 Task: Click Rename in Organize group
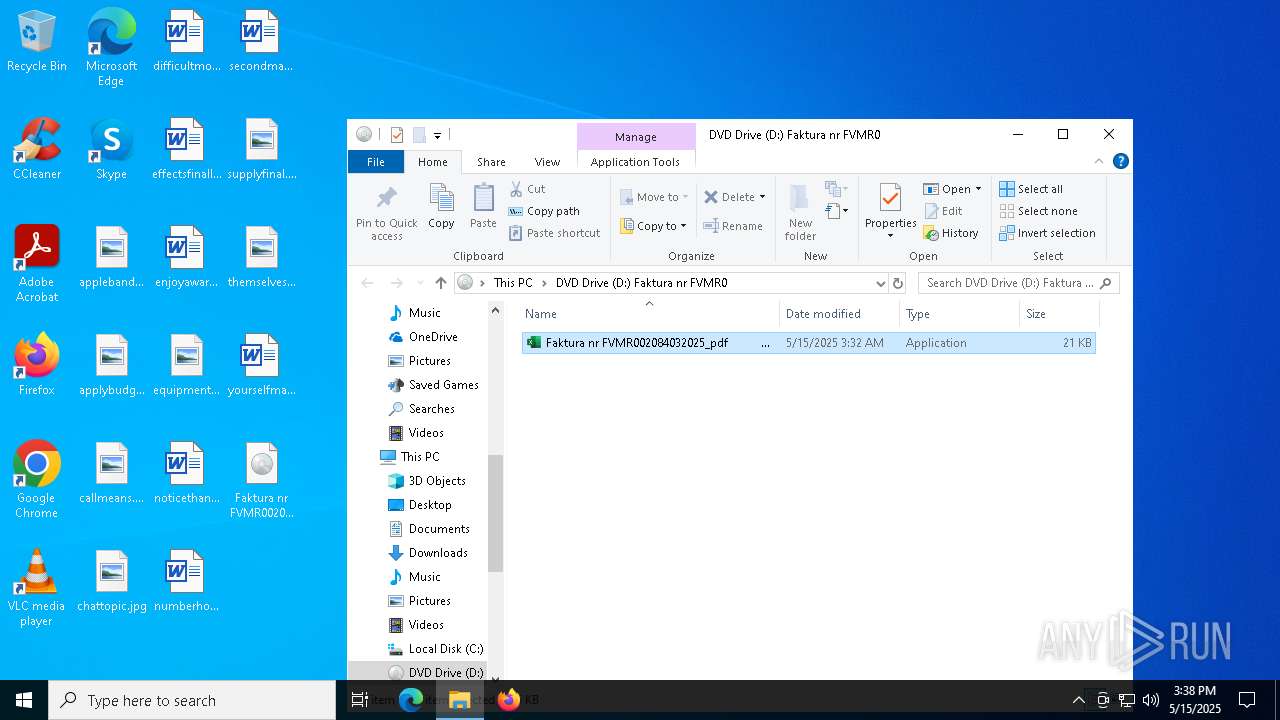733,226
